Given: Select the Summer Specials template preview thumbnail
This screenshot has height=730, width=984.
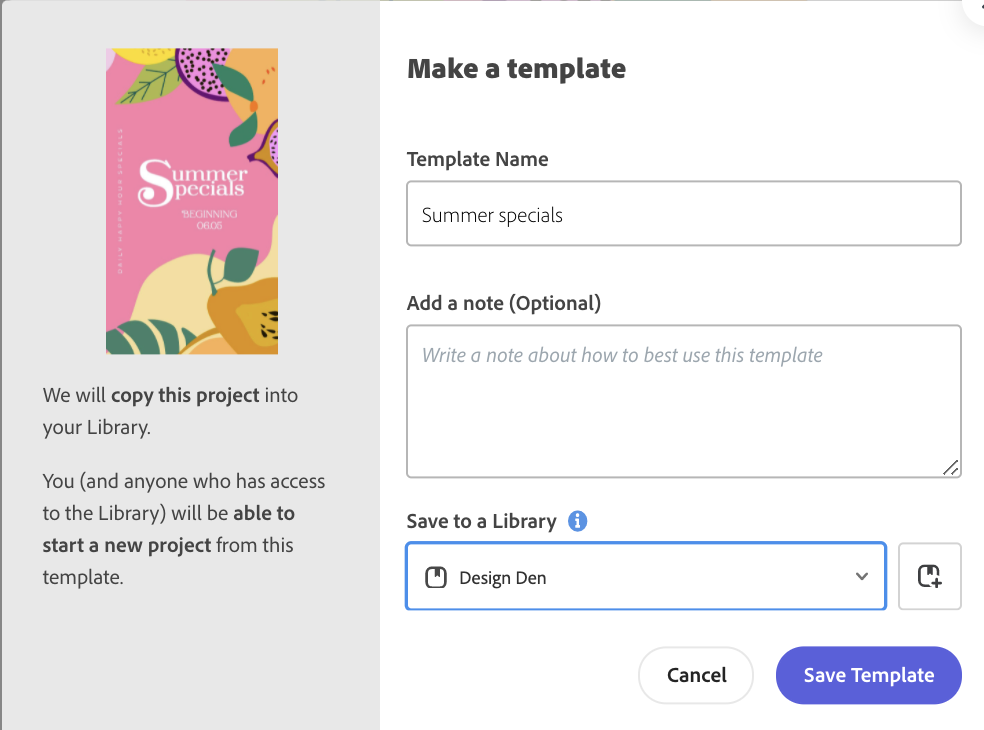Looking at the screenshot, I should click(192, 201).
